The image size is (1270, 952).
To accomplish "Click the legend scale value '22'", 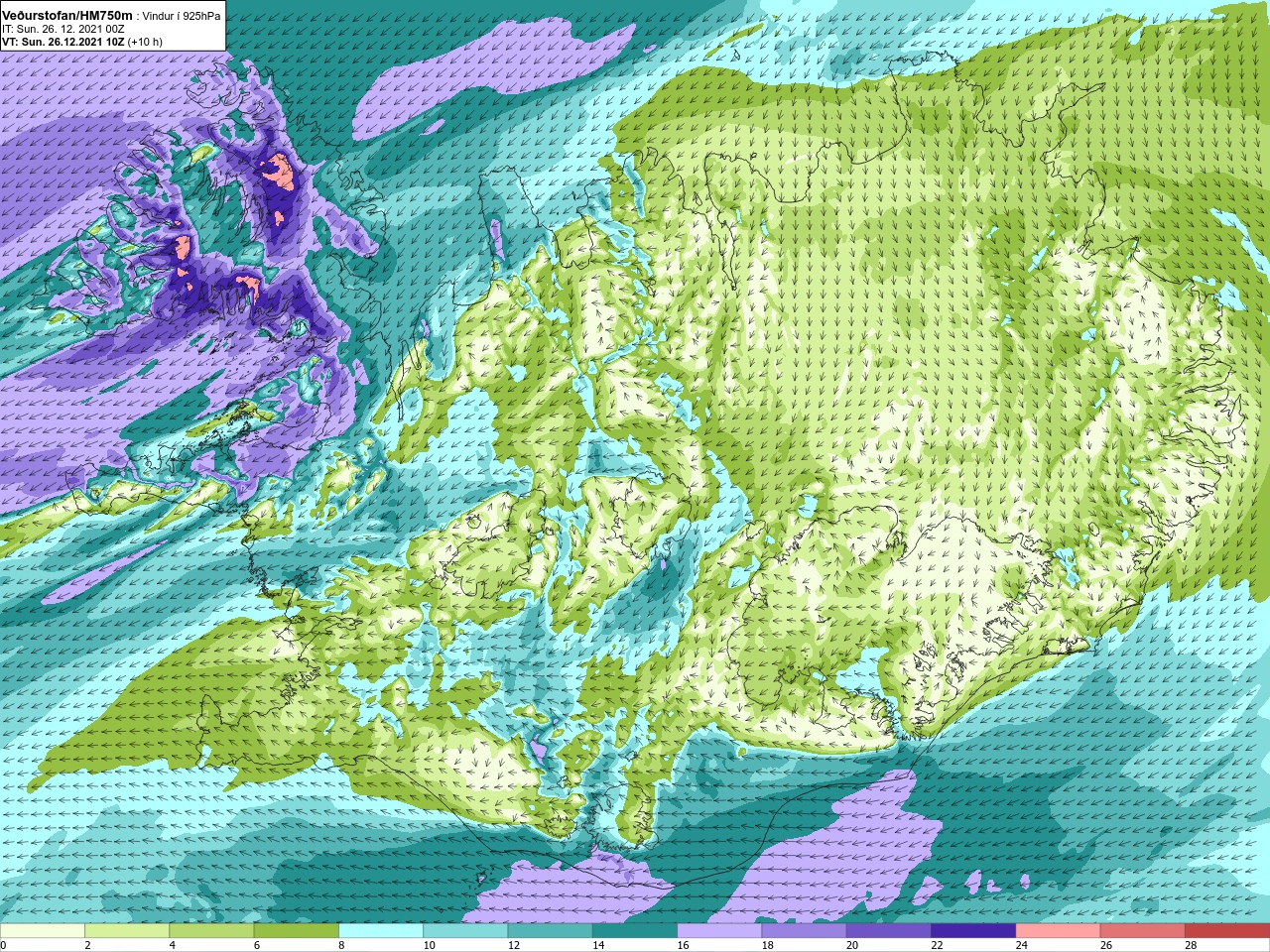I will point(938,945).
